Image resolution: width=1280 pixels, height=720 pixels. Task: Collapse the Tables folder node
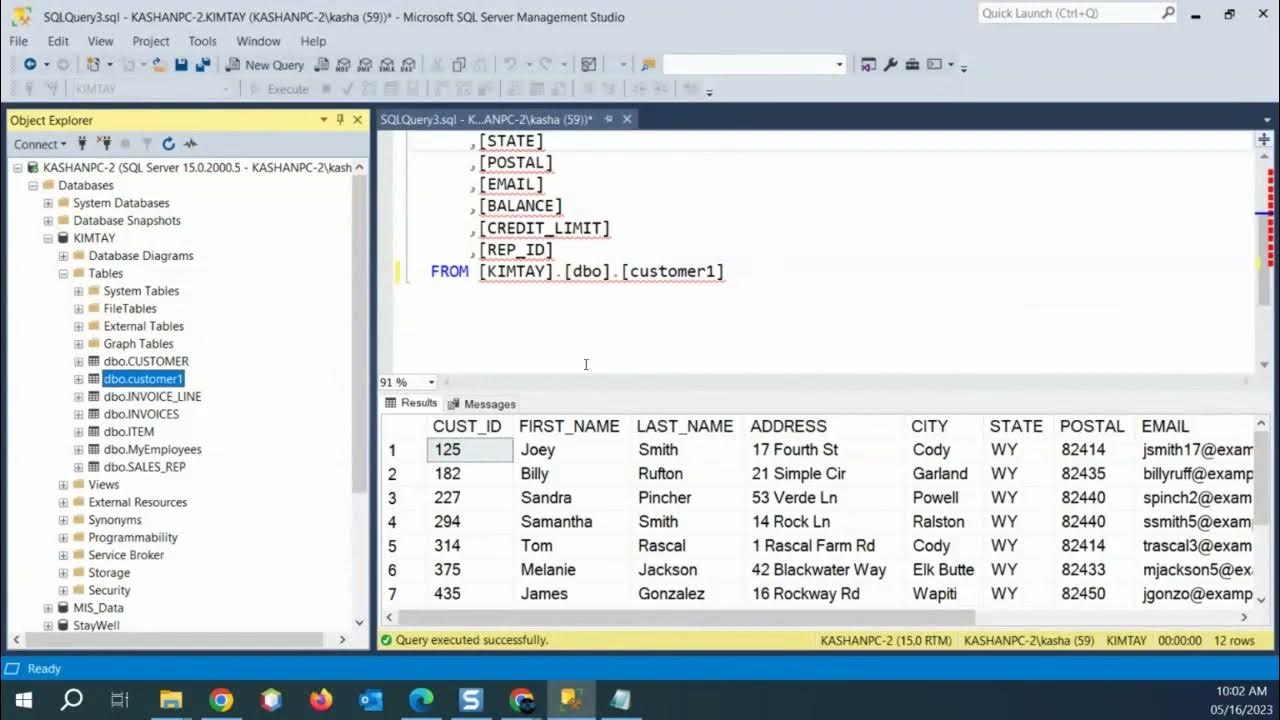coord(63,273)
